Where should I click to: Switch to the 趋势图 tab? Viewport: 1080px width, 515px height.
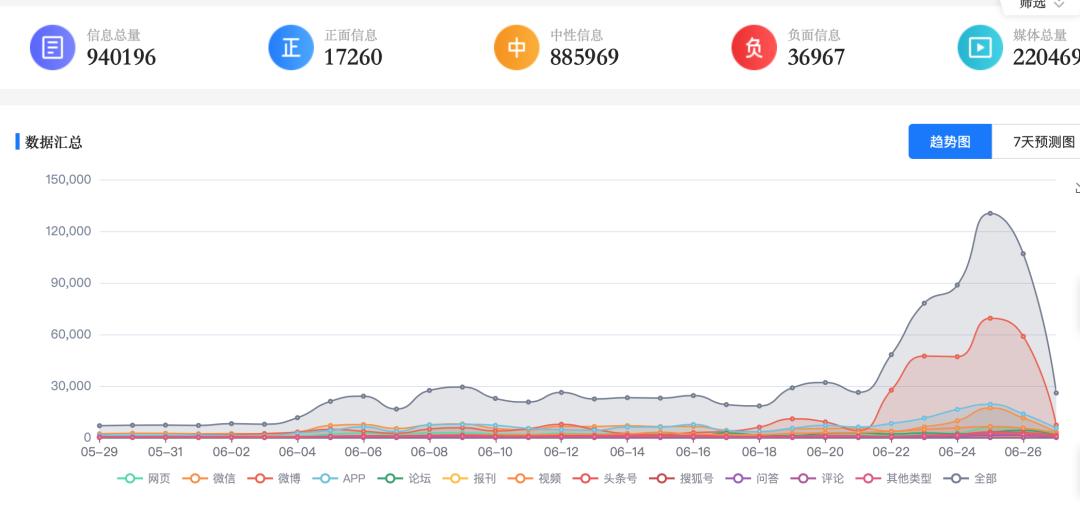pos(950,142)
